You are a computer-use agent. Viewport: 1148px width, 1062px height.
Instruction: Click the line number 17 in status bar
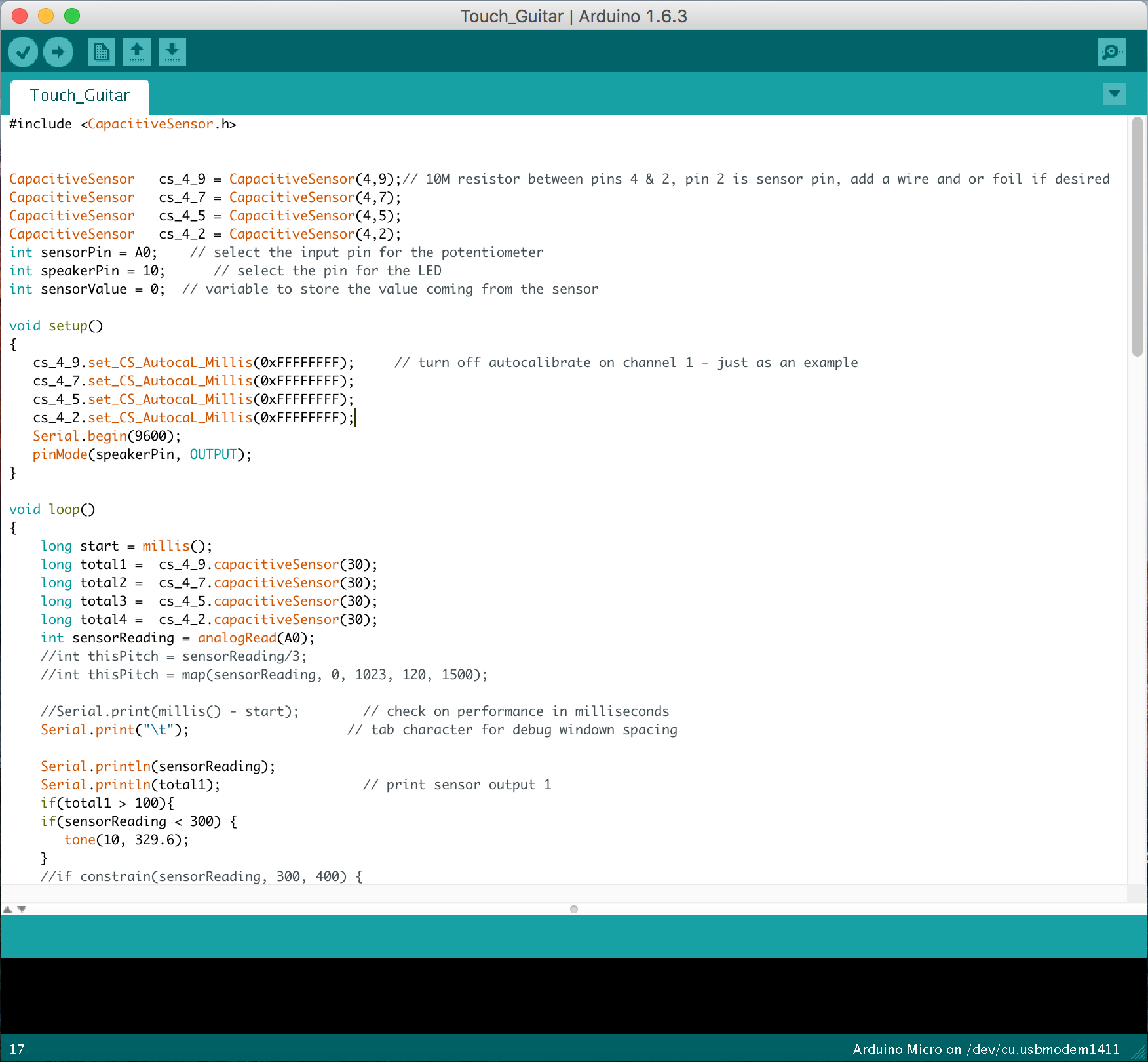(17, 1050)
